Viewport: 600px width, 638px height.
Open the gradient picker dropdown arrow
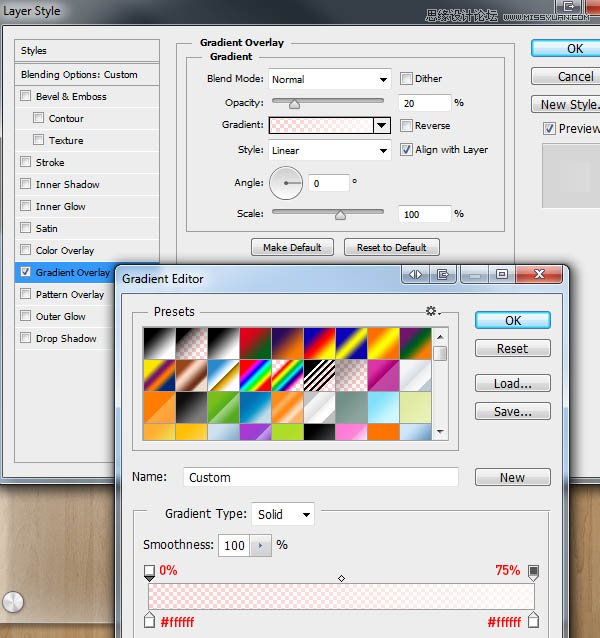pyautogui.click(x=382, y=125)
